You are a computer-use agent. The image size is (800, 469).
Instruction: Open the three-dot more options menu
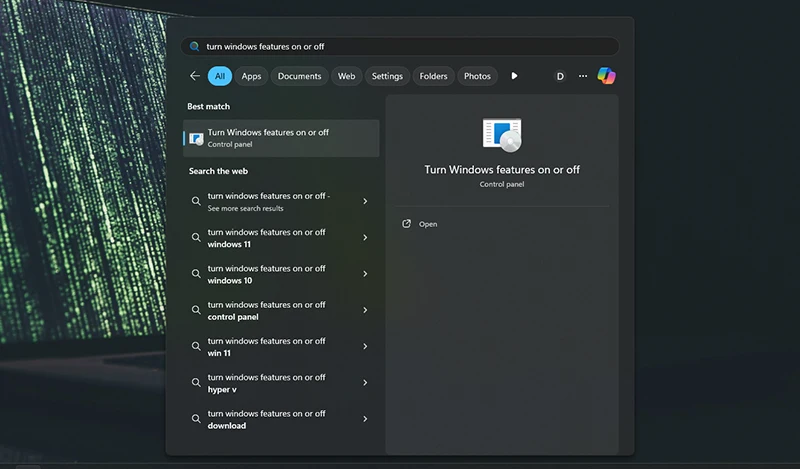[x=583, y=76]
